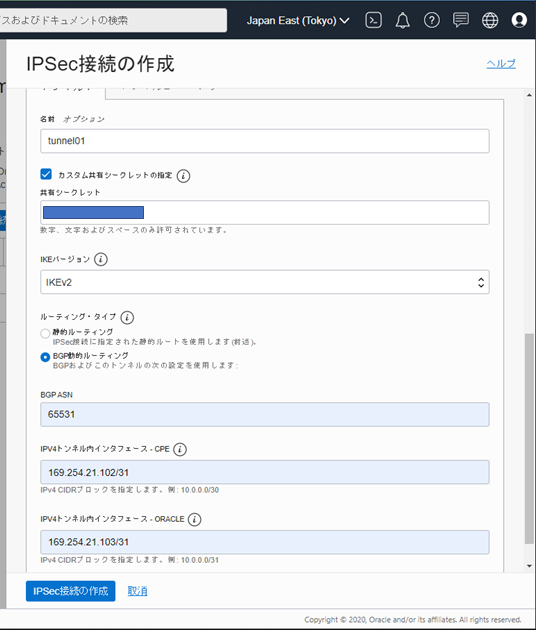Show info for IKE version
This screenshot has height=630, width=536.
coord(100,259)
